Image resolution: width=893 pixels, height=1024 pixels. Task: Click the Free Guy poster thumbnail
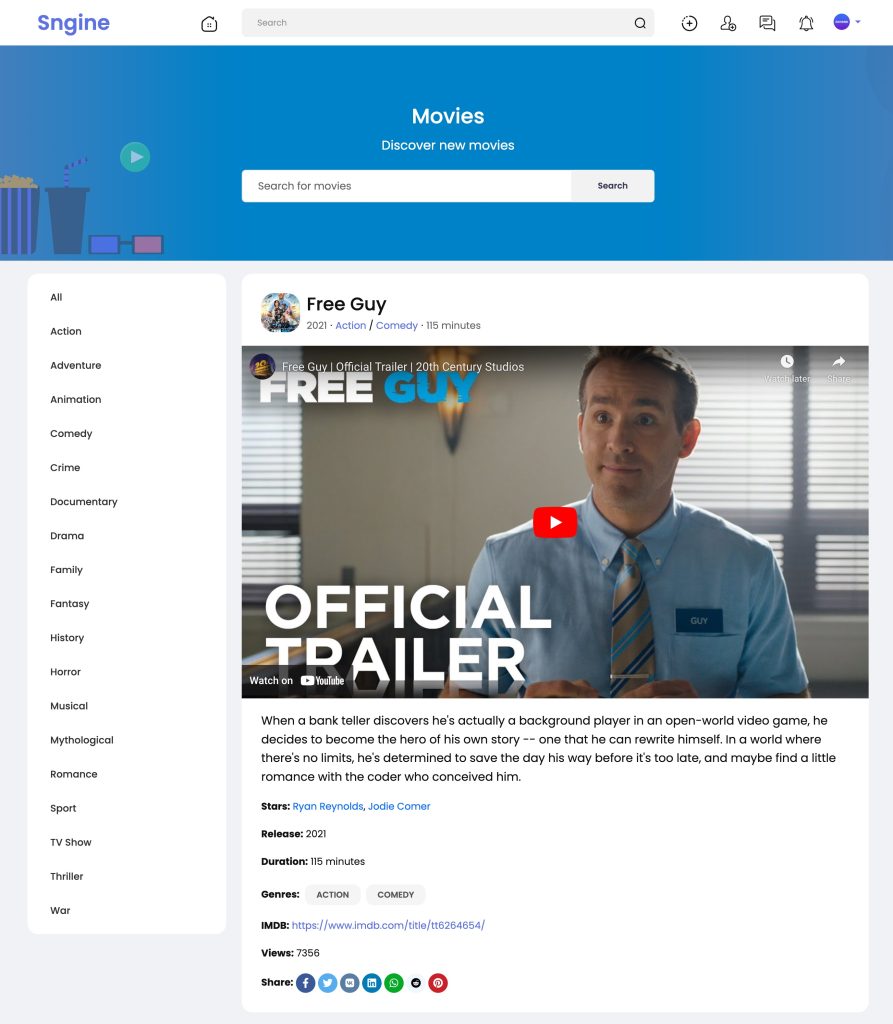coord(280,312)
